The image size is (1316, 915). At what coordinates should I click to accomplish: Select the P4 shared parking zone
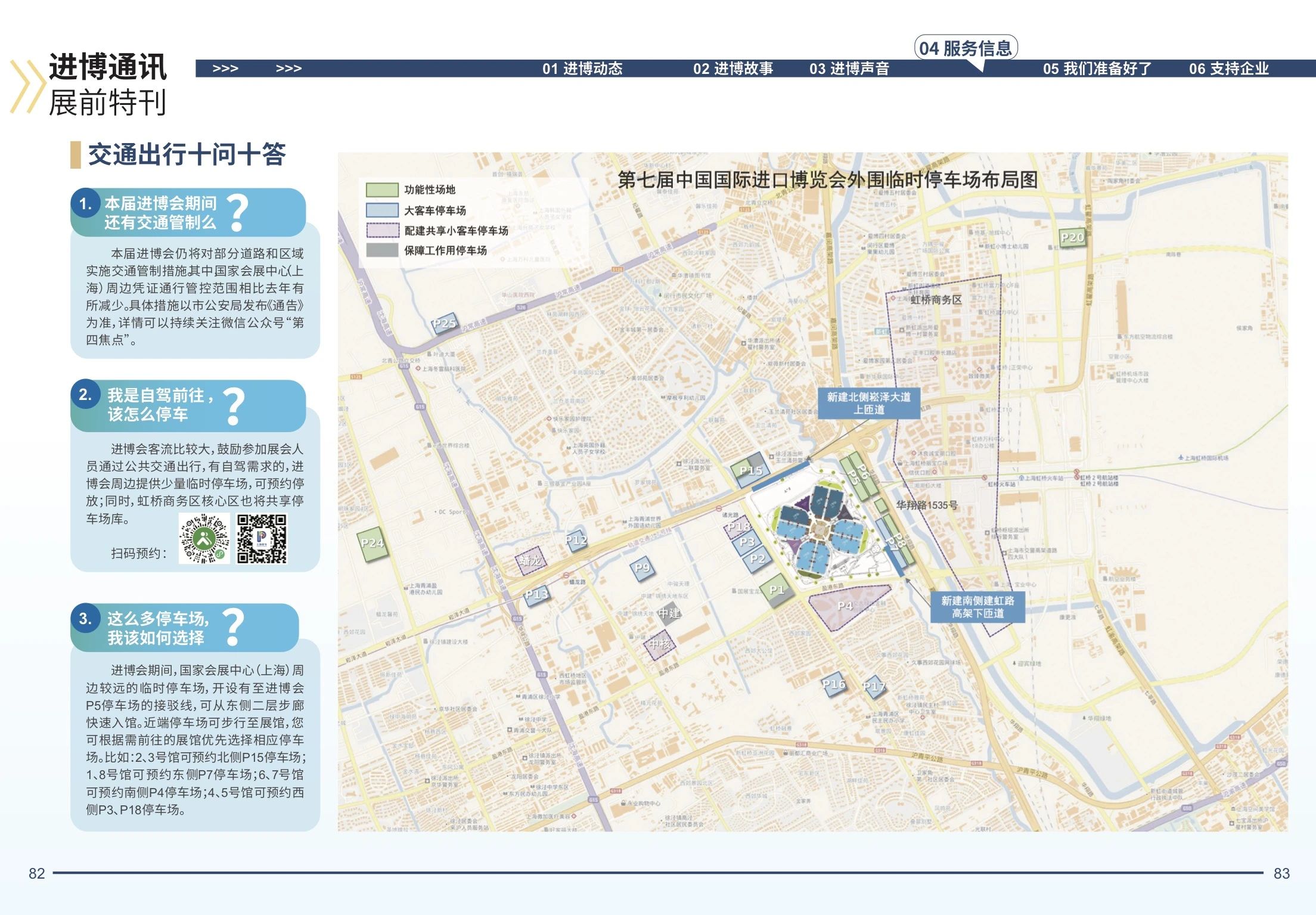[x=845, y=606]
